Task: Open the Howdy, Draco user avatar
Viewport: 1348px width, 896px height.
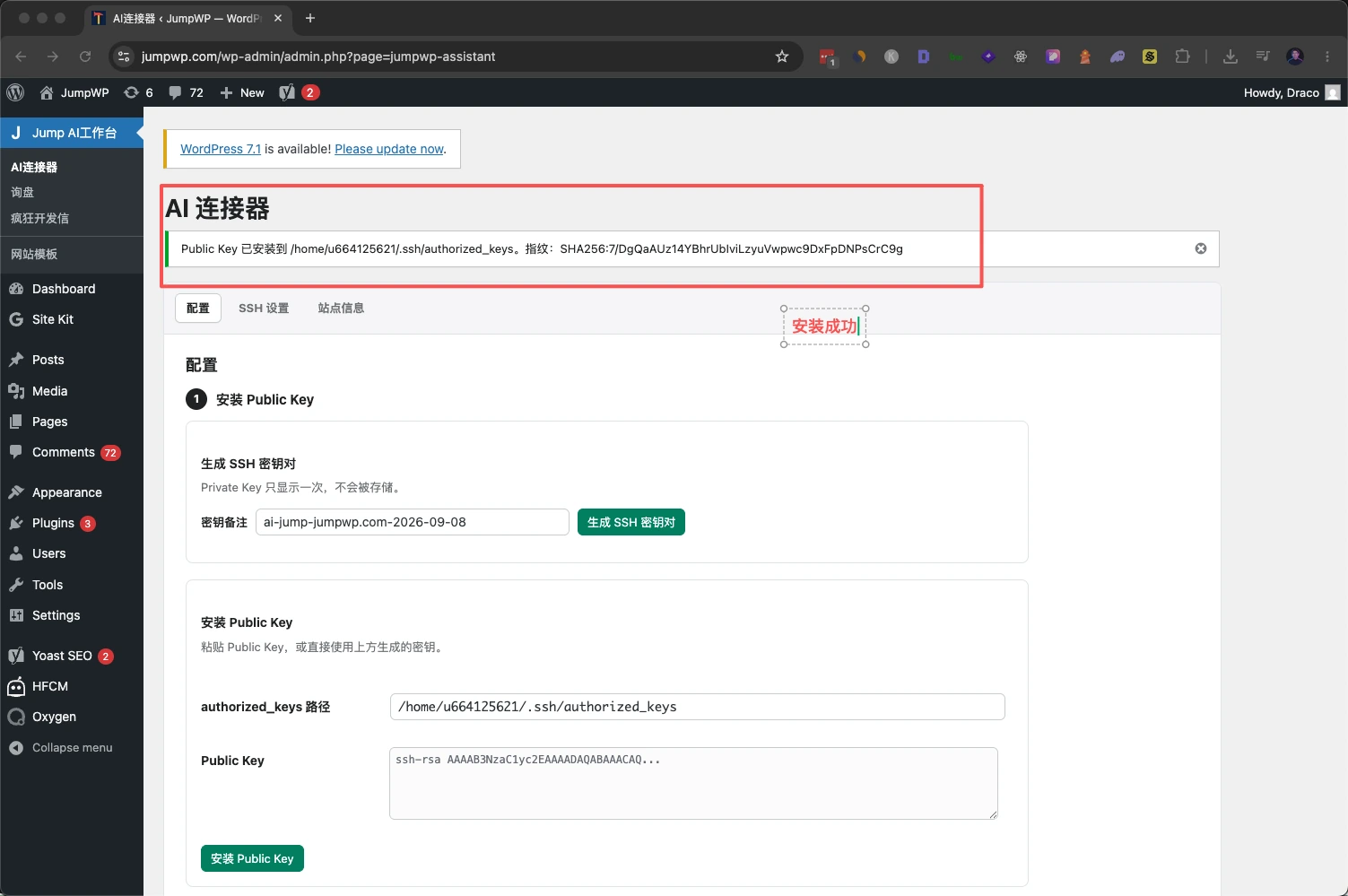Action: click(1333, 92)
